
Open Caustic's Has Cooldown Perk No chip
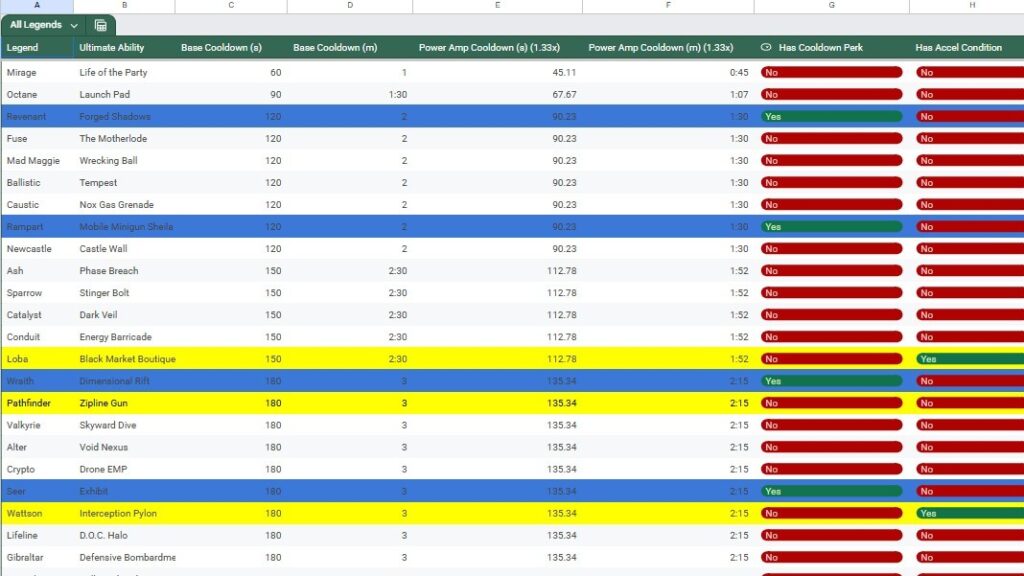pyautogui.click(x=831, y=204)
